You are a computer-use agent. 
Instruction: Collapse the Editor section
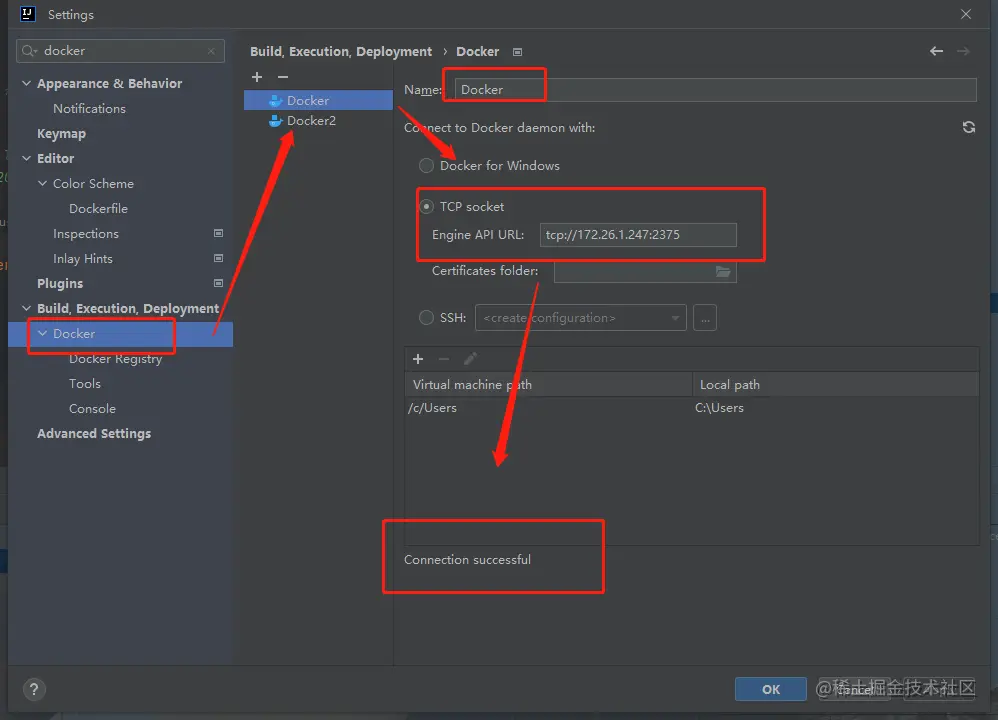pyautogui.click(x=27, y=159)
